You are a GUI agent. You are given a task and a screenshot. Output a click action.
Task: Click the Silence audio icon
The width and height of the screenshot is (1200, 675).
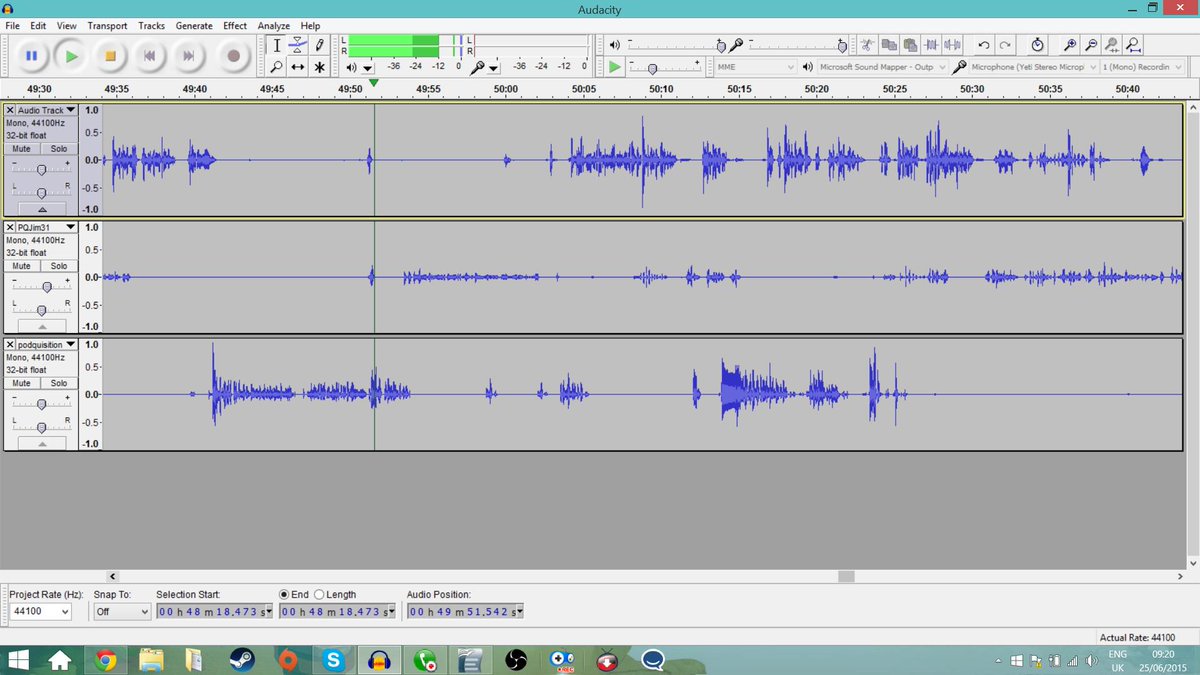click(x=954, y=45)
